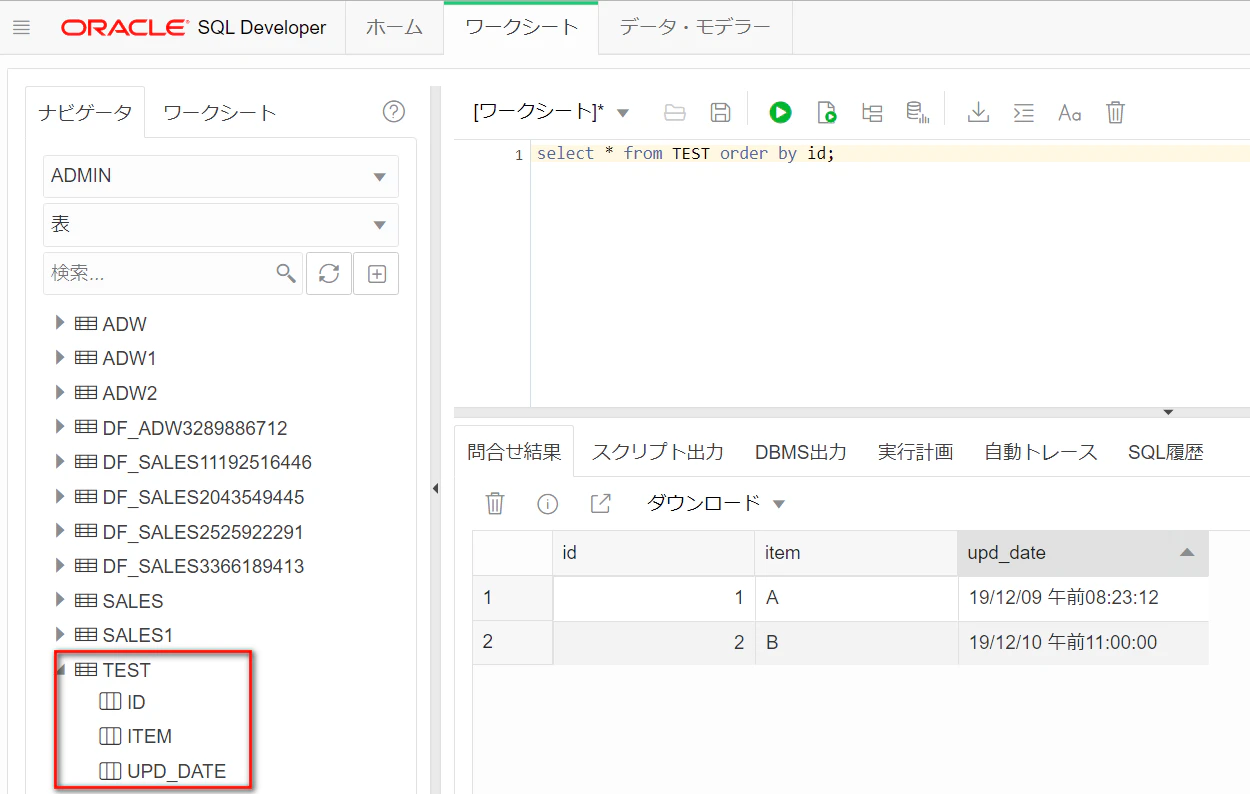Toggle text case with Aa icon
1250x794 pixels.
1069,113
